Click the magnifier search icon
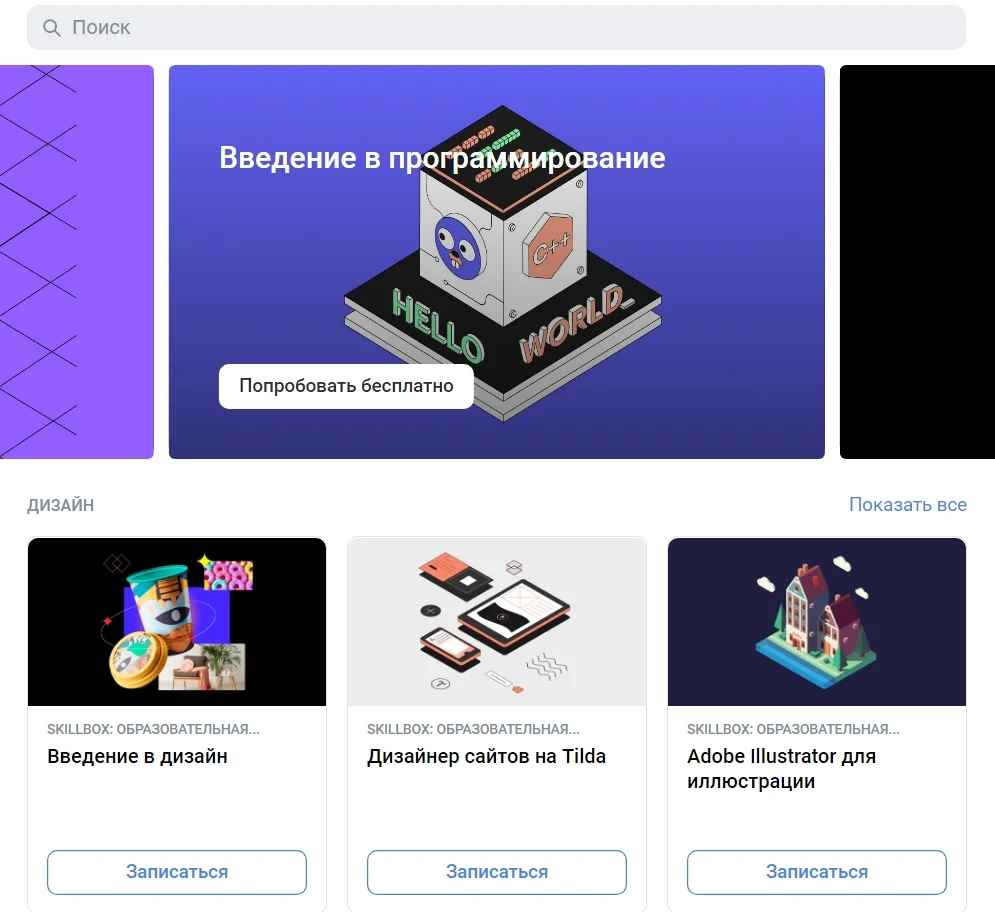 51,27
